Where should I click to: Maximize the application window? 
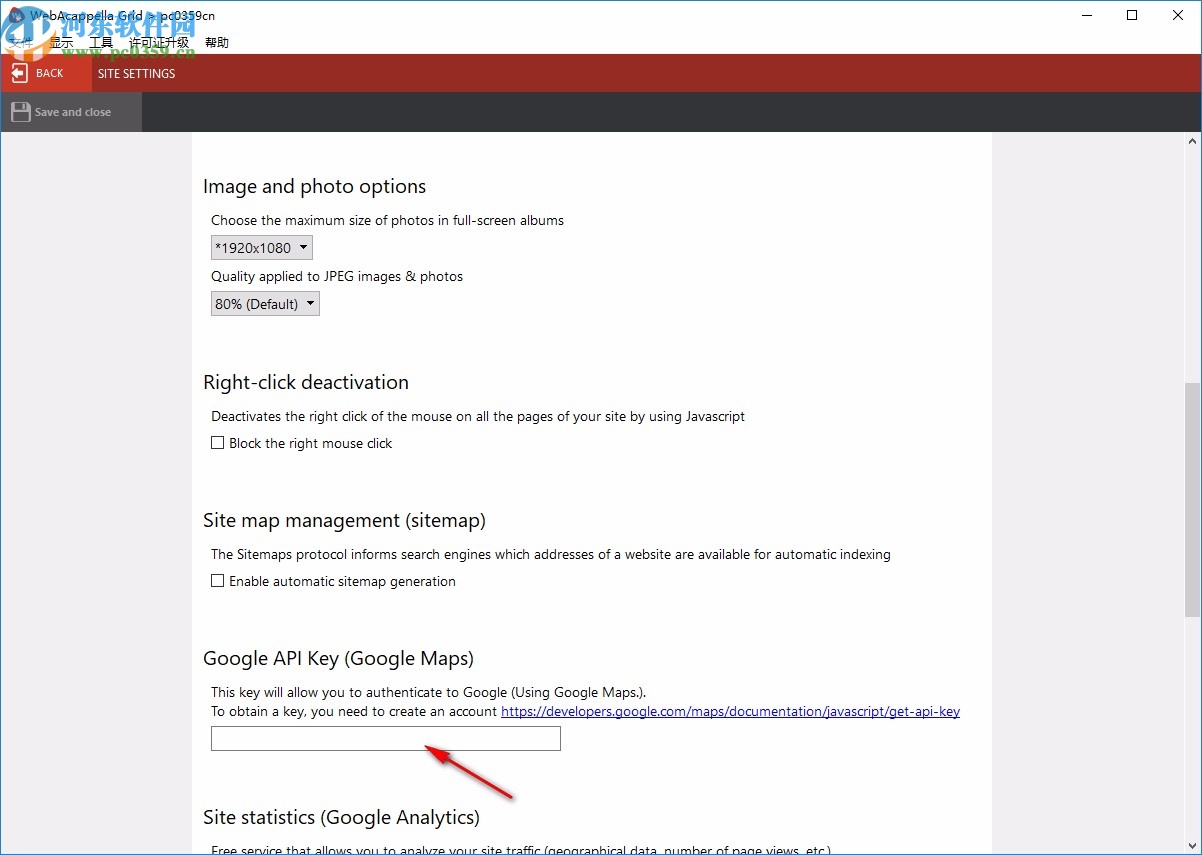click(1132, 15)
